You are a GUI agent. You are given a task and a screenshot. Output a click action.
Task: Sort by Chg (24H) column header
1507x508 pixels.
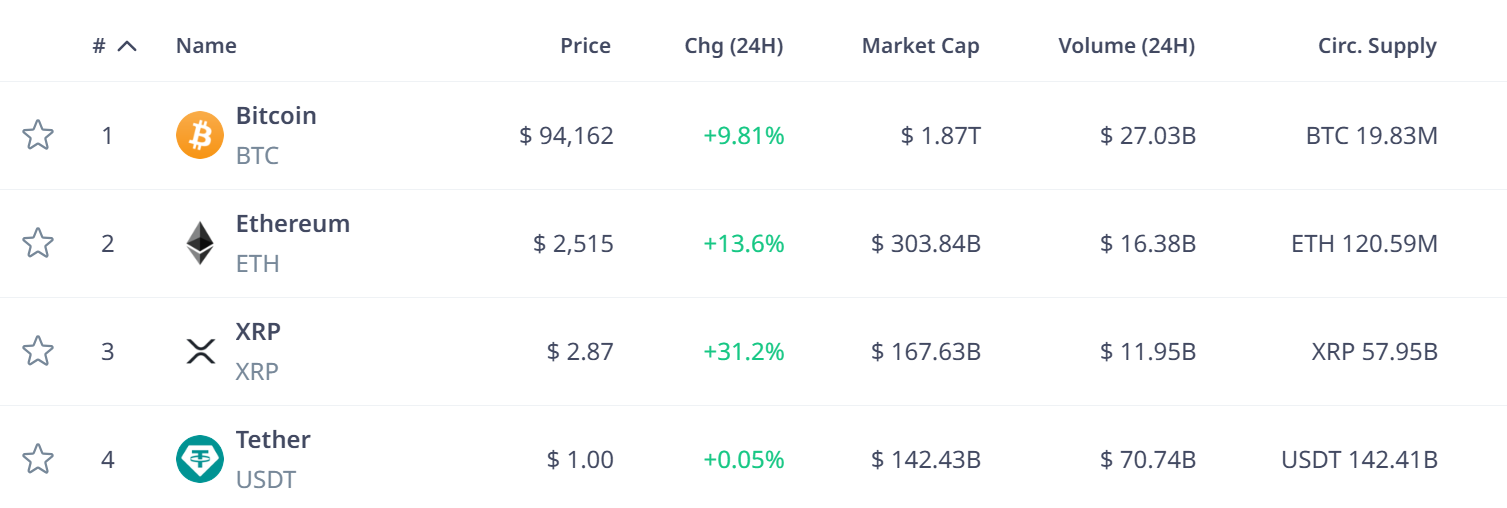pos(733,46)
